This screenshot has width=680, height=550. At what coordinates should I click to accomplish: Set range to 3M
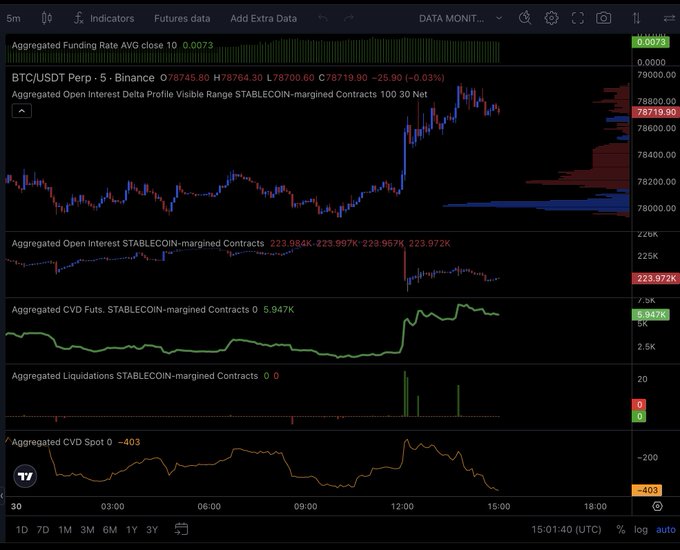[x=87, y=530]
